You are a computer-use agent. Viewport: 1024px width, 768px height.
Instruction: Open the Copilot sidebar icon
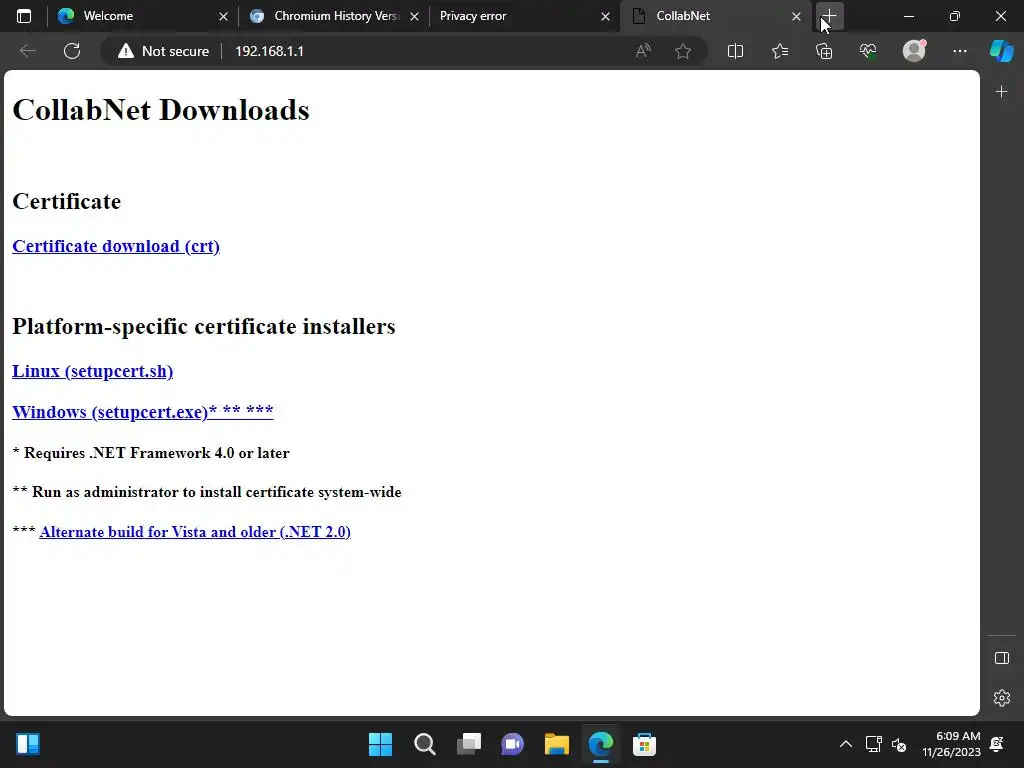click(x=1002, y=51)
